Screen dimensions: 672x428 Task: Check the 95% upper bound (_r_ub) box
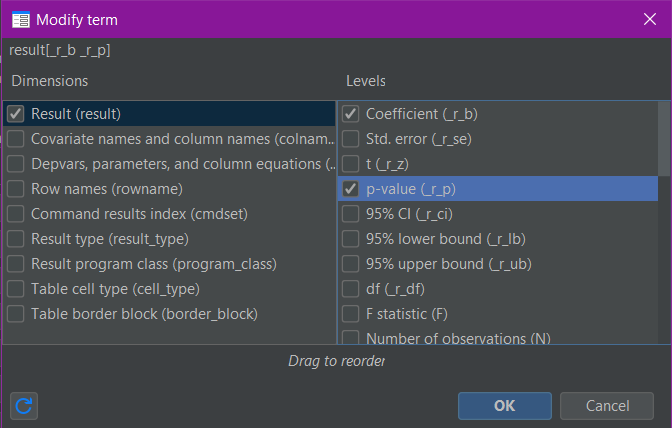tap(350, 264)
